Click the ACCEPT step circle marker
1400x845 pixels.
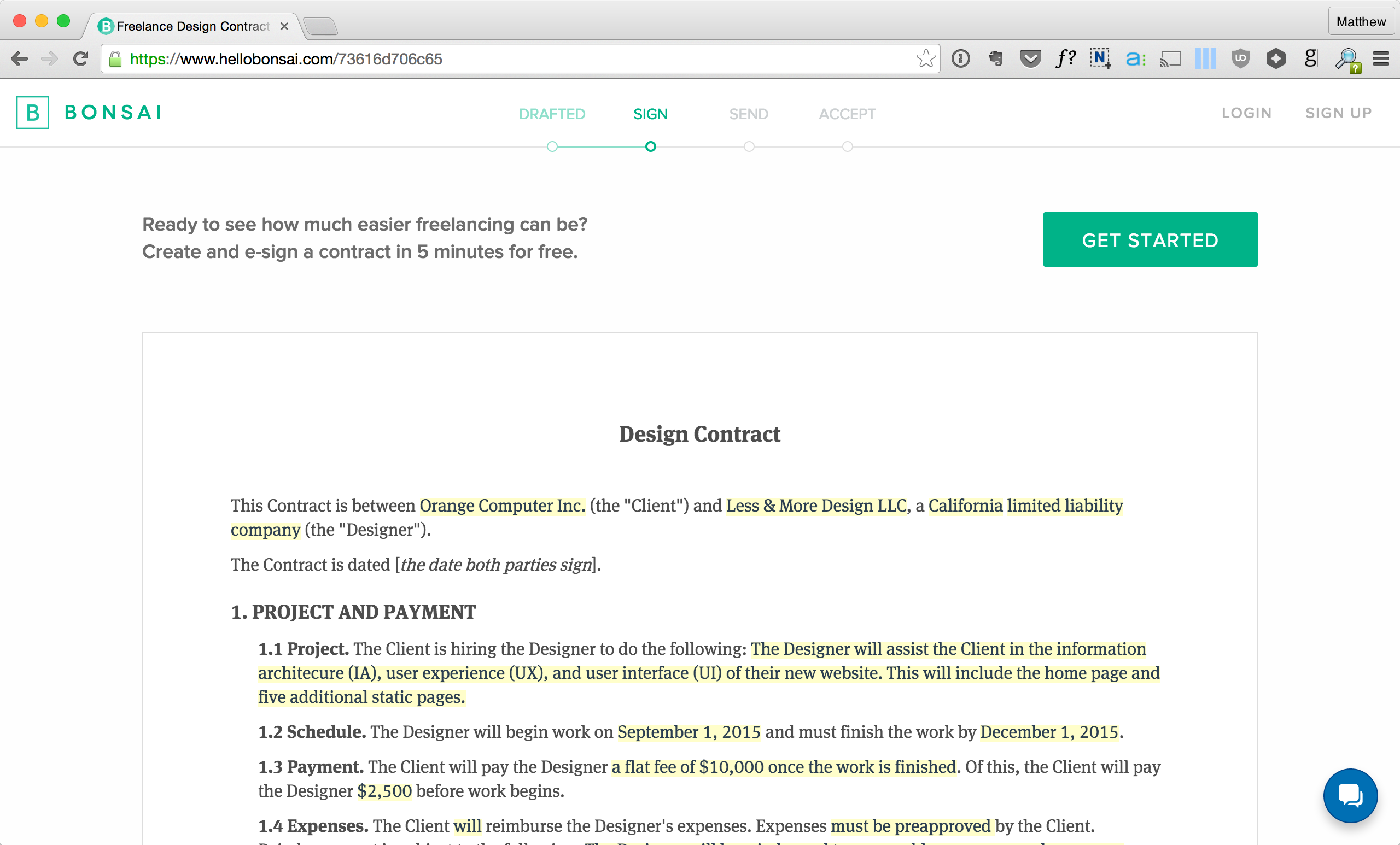pos(847,146)
